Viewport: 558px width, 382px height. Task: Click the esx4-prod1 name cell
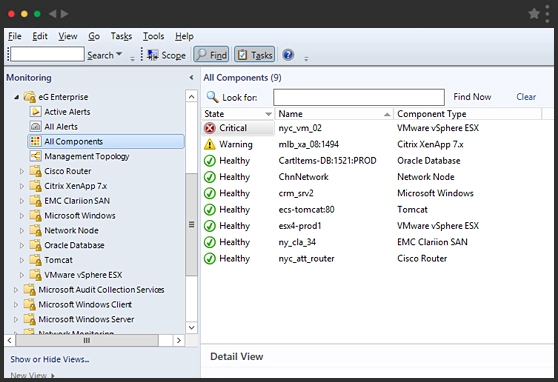point(300,226)
